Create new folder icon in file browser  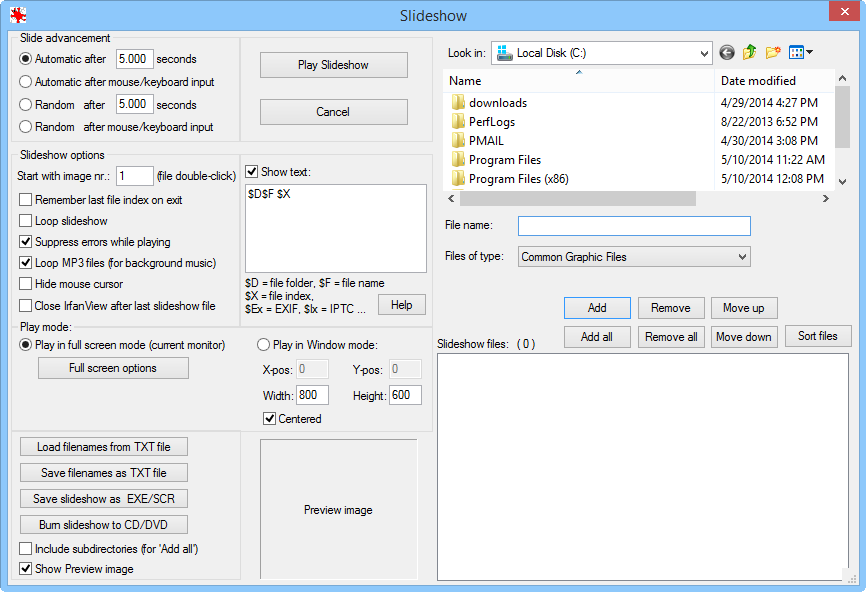[x=772, y=53]
